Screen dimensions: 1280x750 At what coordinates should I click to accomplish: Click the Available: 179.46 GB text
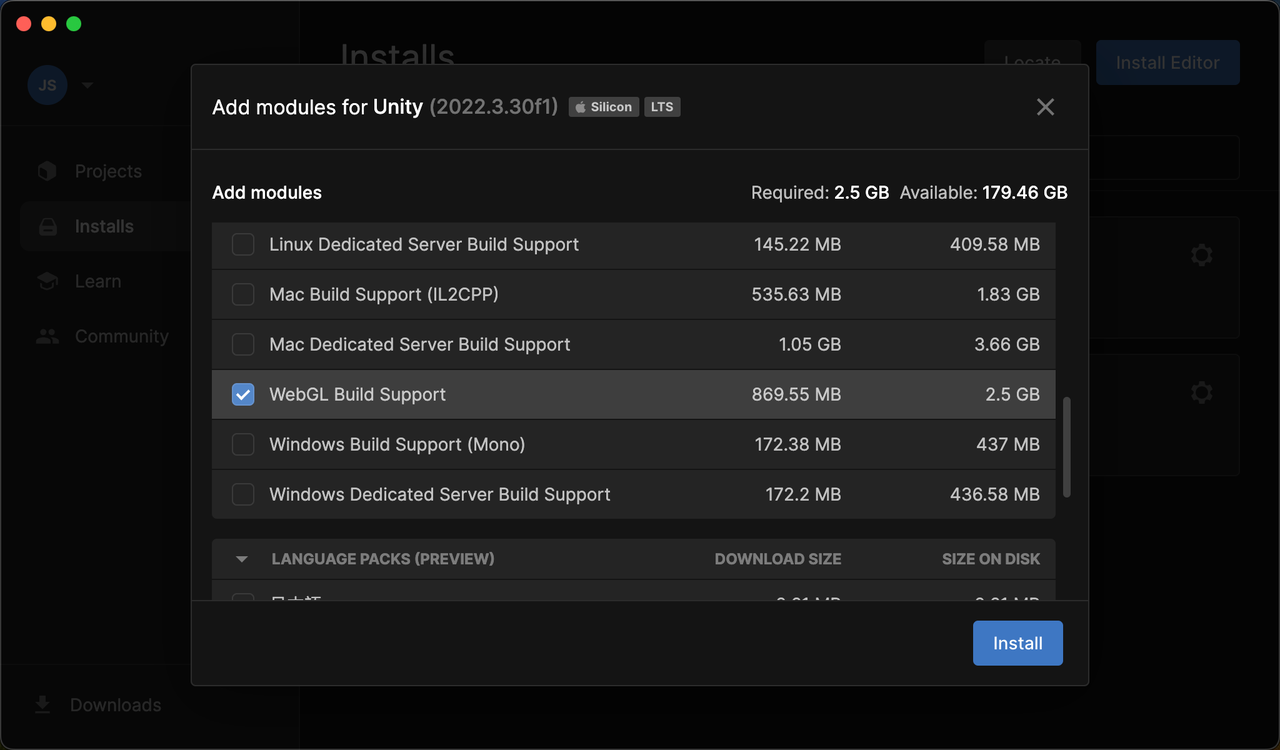click(x=984, y=193)
